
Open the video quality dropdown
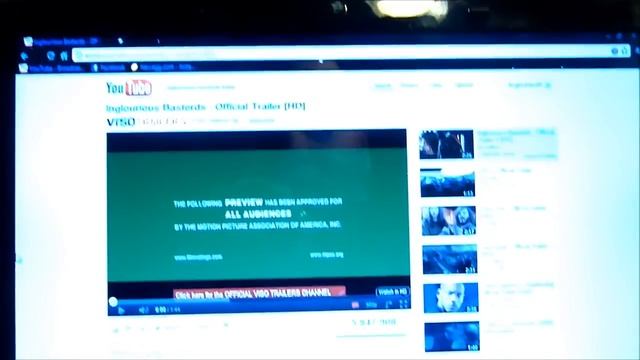(x=371, y=305)
